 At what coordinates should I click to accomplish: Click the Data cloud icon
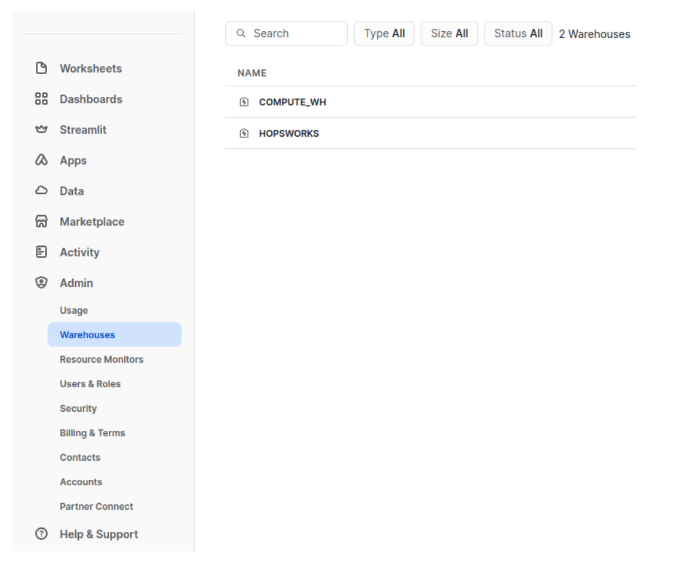pos(41,191)
